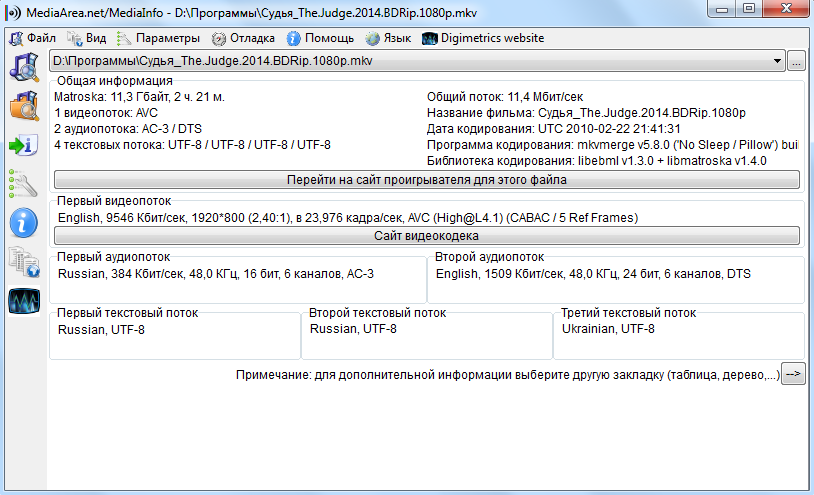814x495 pixels.
Task: Click the documents with globe sidebar icon
Action: click(x=23, y=260)
